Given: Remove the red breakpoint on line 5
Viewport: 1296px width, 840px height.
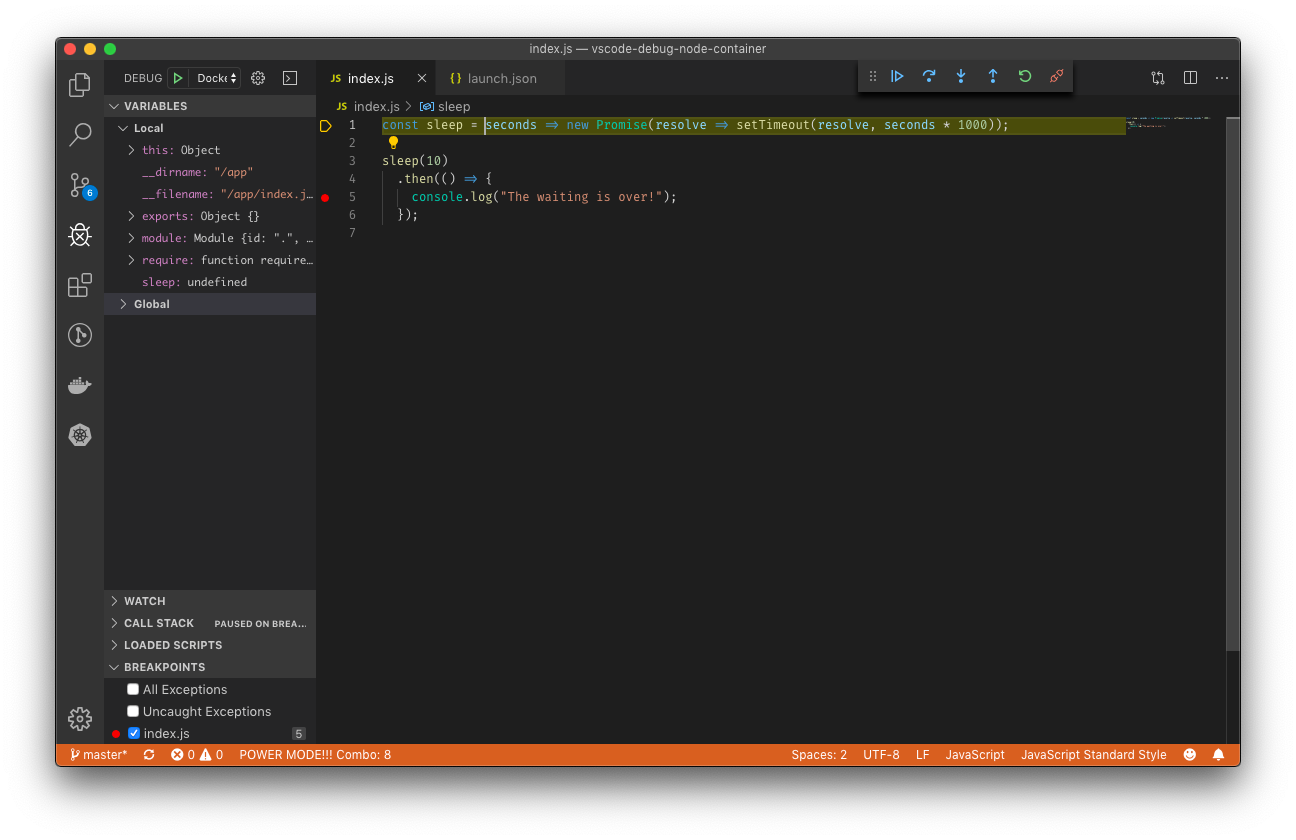Looking at the screenshot, I should [325, 197].
